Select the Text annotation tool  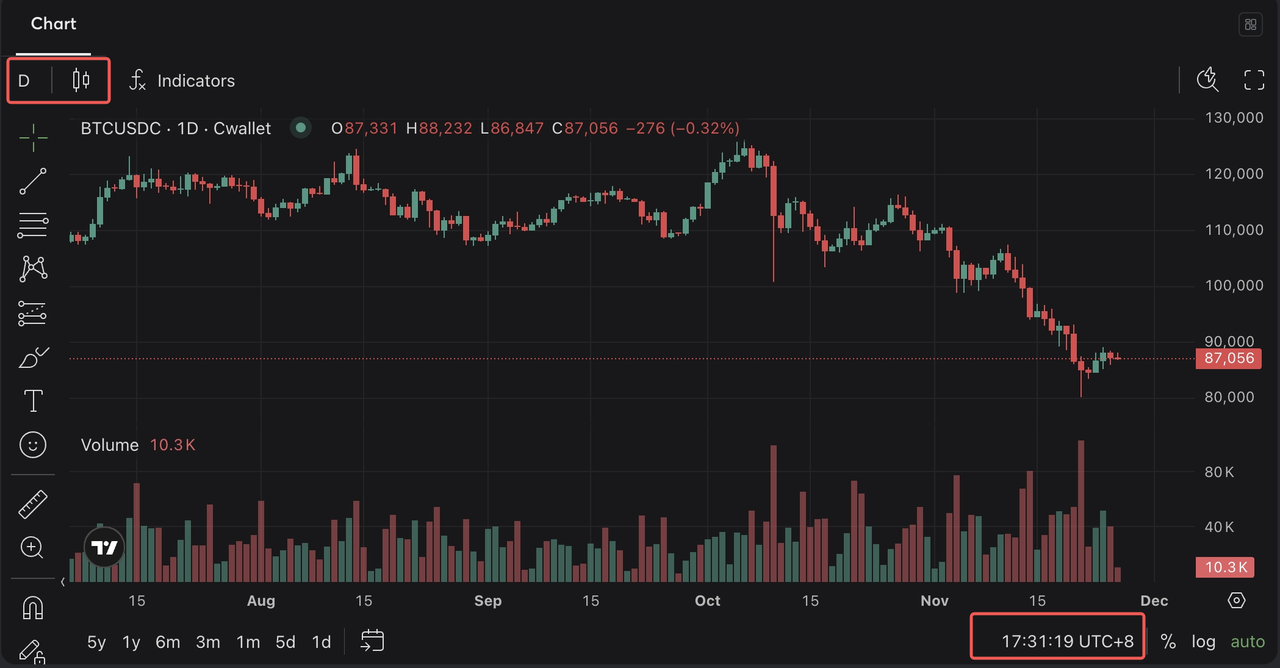[x=33, y=401]
